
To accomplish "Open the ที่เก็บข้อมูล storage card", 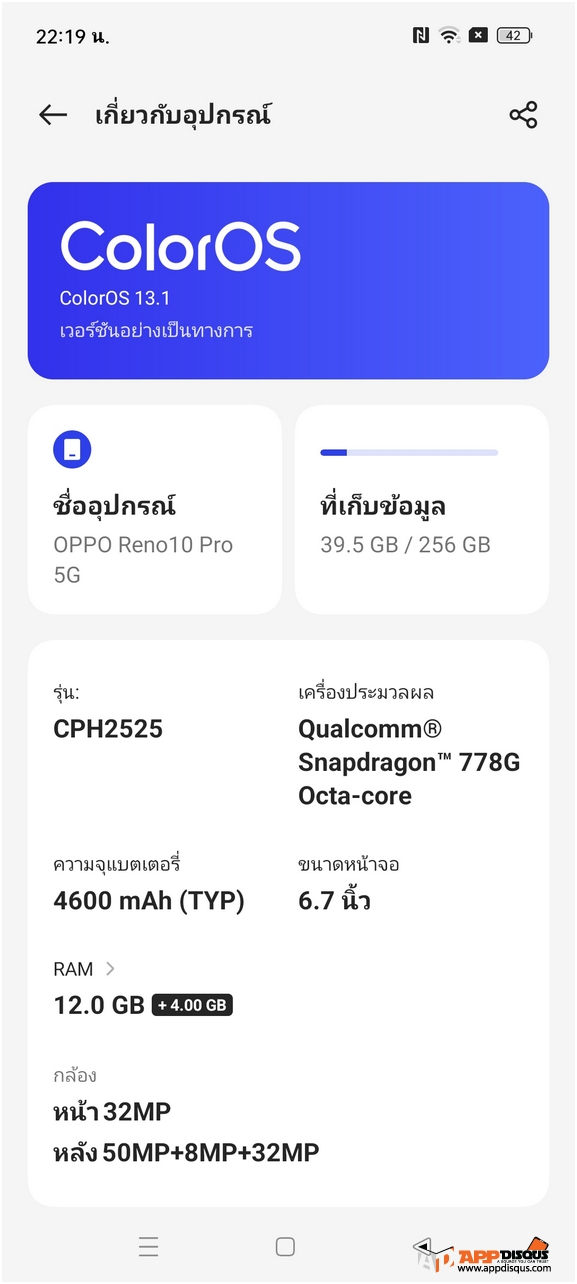I will point(422,509).
